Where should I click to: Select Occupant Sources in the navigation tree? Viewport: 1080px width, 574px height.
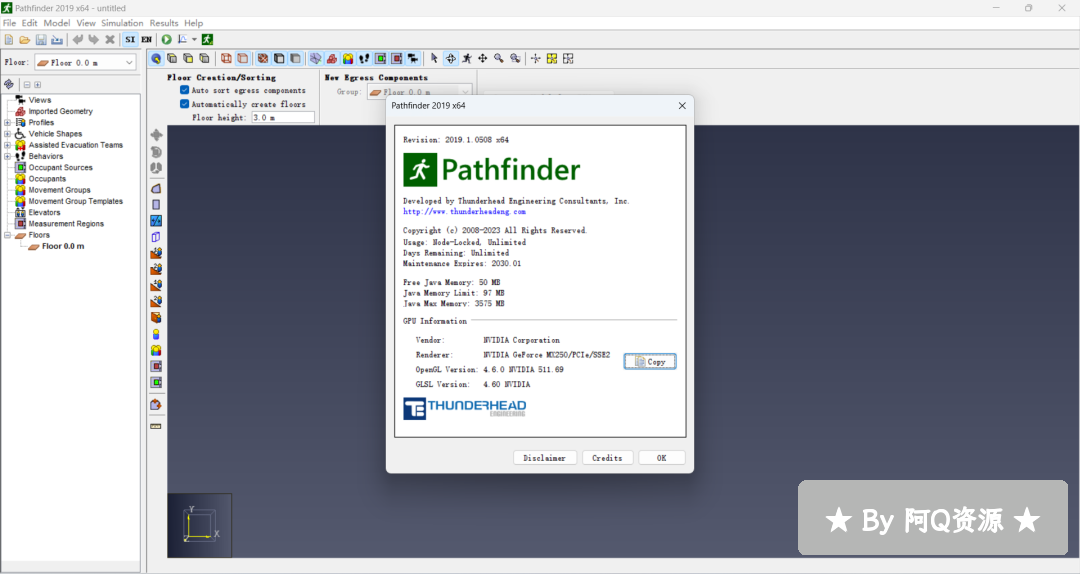tap(60, 167)
